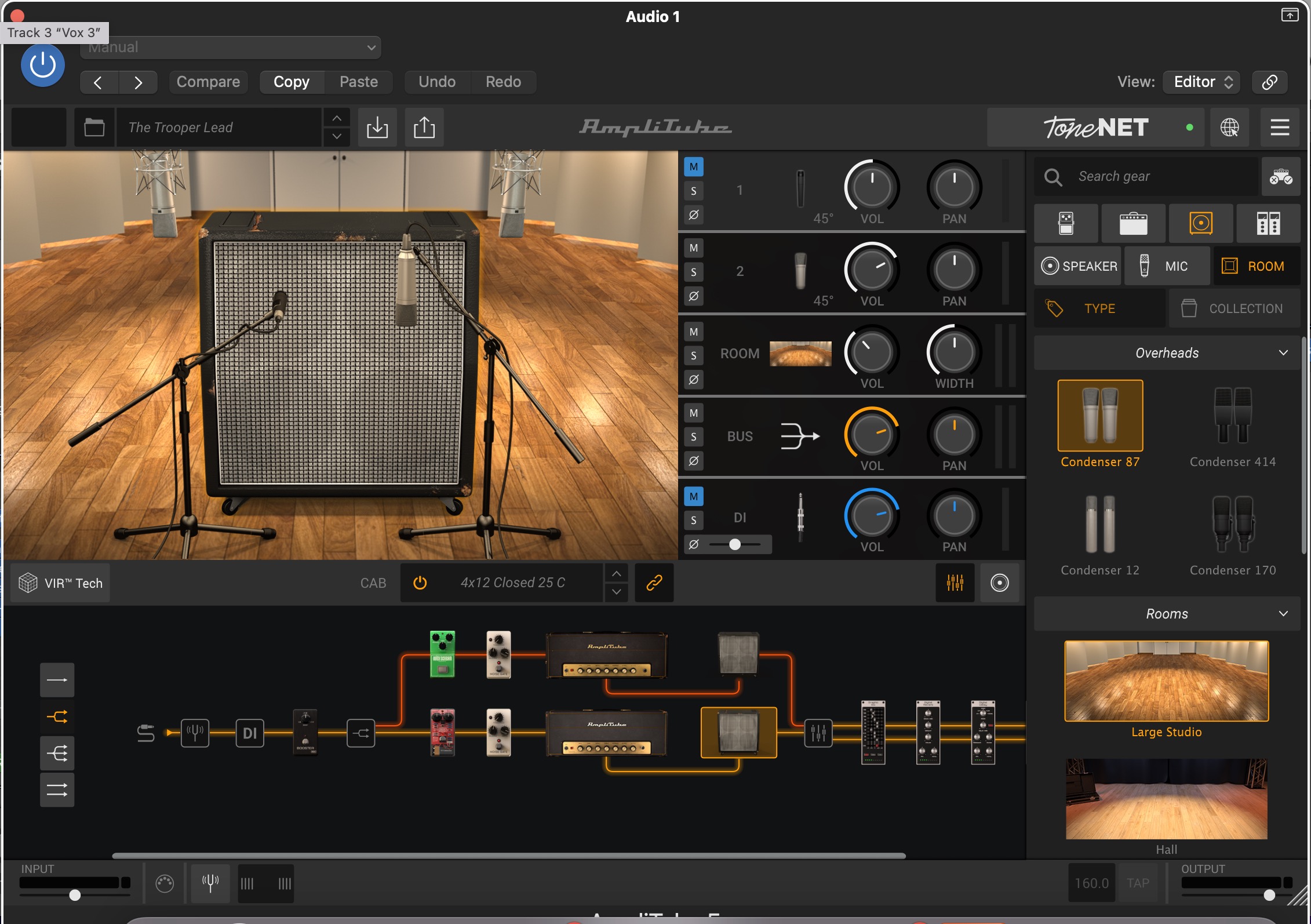Open the preset browser folder icon

[94, 127]
